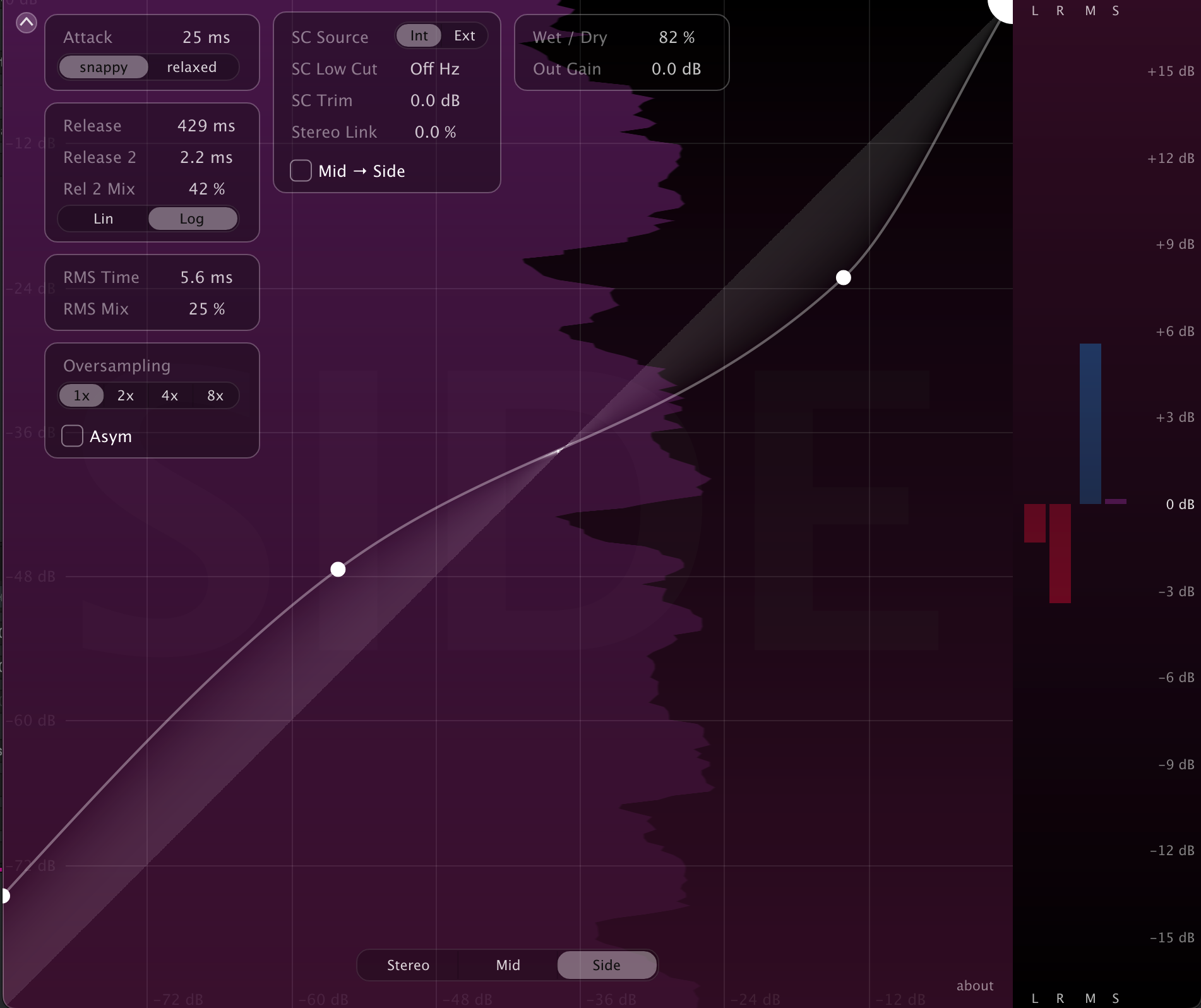Switch to the Stereo tab
Image resolution: width=1201 pixels, height=1008 pixels.
click(x=408, y=965)
